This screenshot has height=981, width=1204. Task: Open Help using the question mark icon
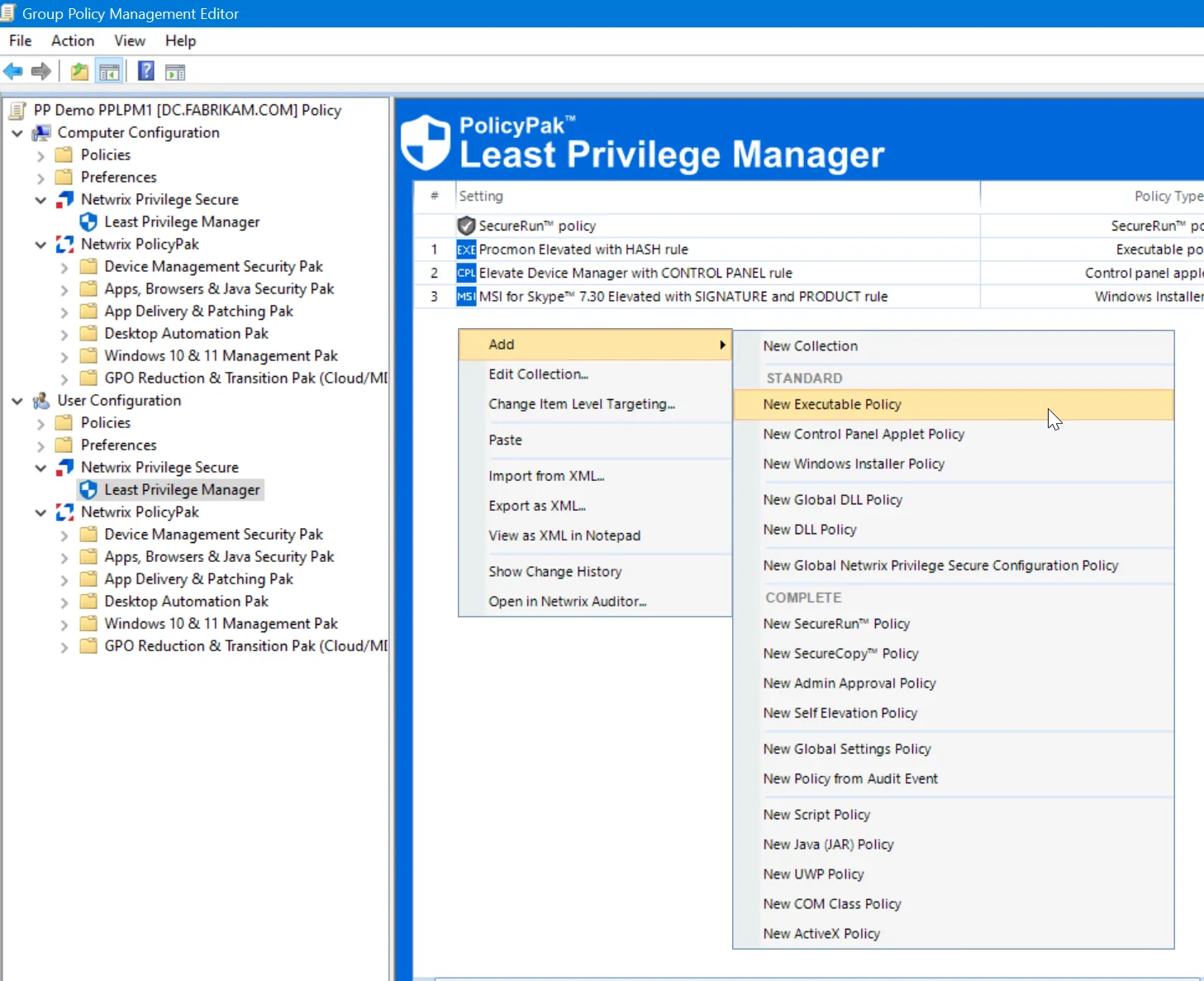click(145, 71)
